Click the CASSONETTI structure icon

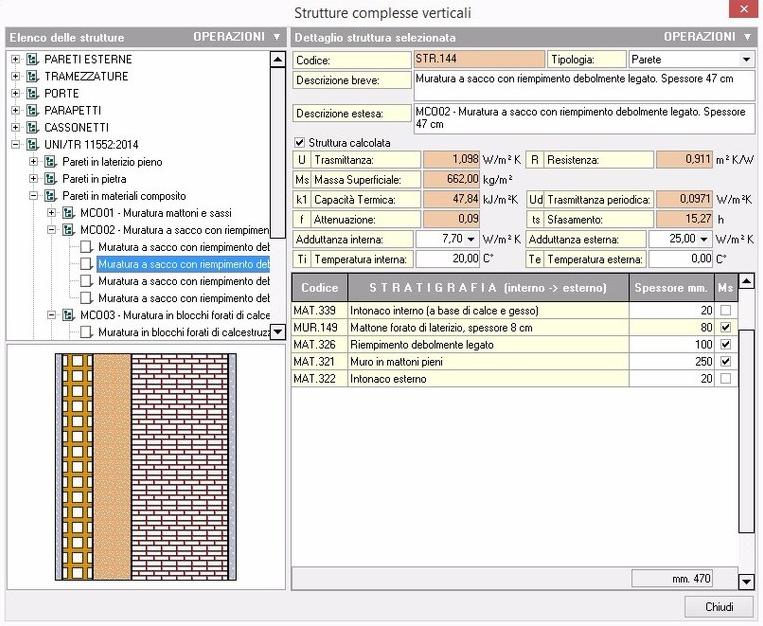click(x=32, y=128)
